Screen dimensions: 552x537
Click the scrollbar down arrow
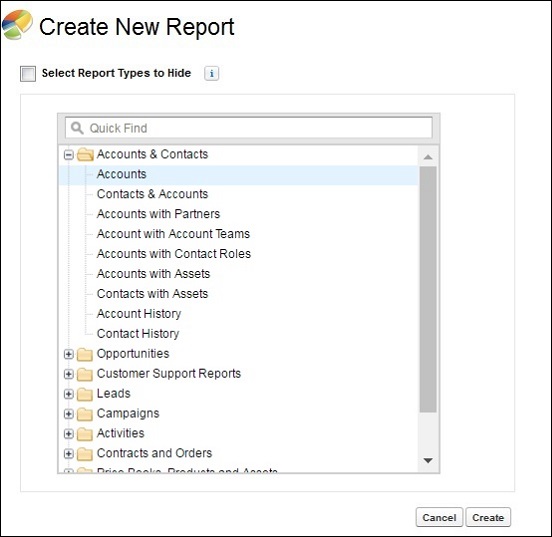pyautogui.click(x=428, y=460)
